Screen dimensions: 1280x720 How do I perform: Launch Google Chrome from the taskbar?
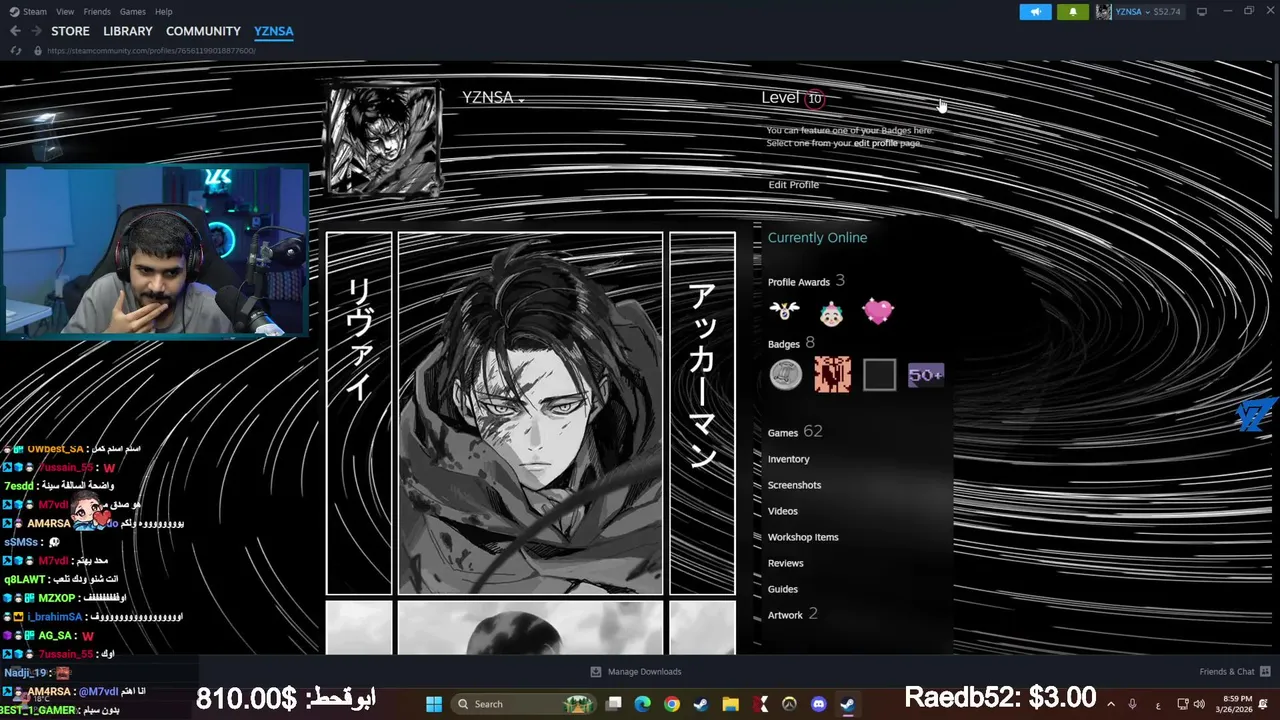[672, 704]
